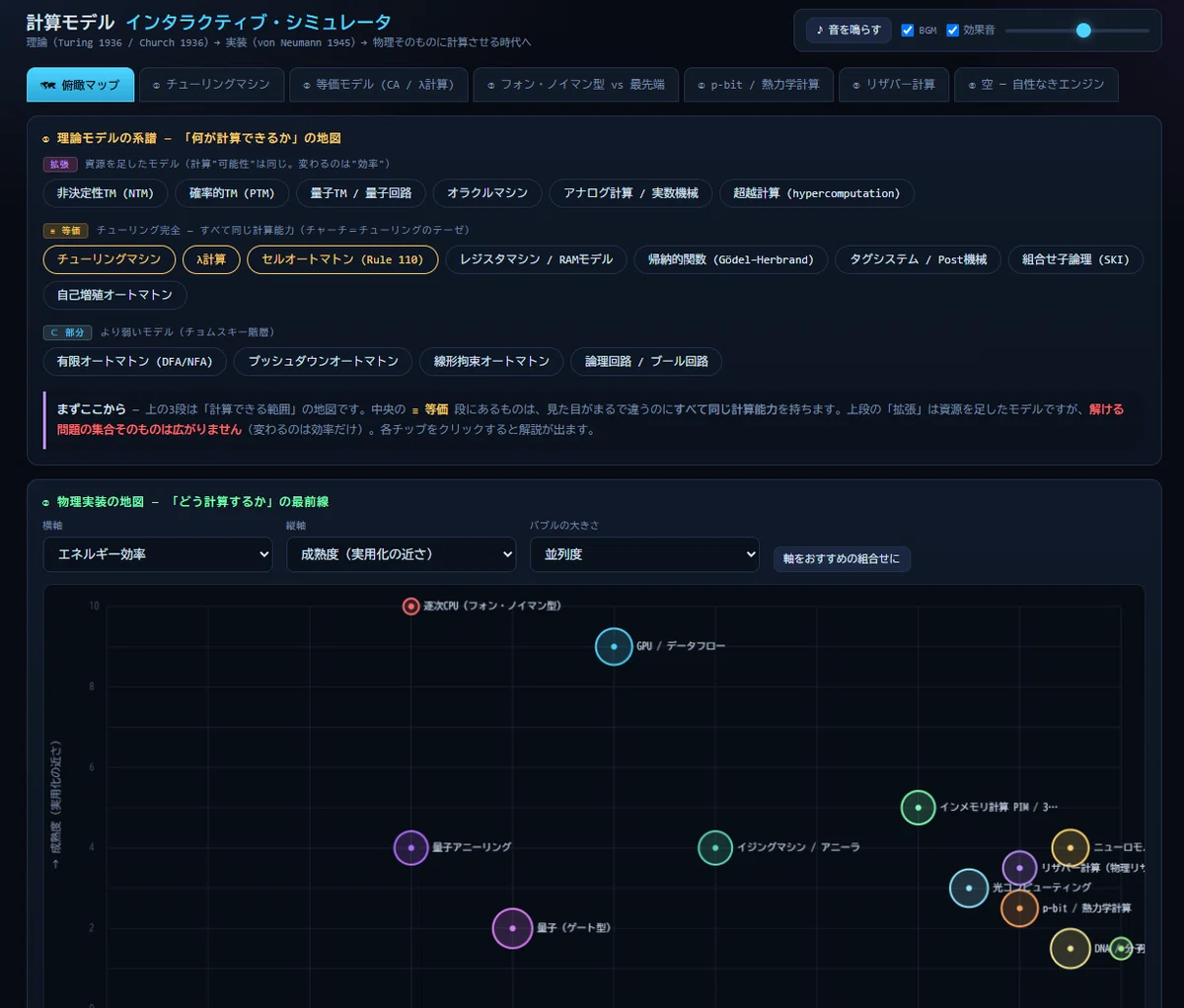This screenshot has width=1184, height=1008.
Task: Switch to フォン・ノイマン型 vs 最先端 tab
Action: 576,85
